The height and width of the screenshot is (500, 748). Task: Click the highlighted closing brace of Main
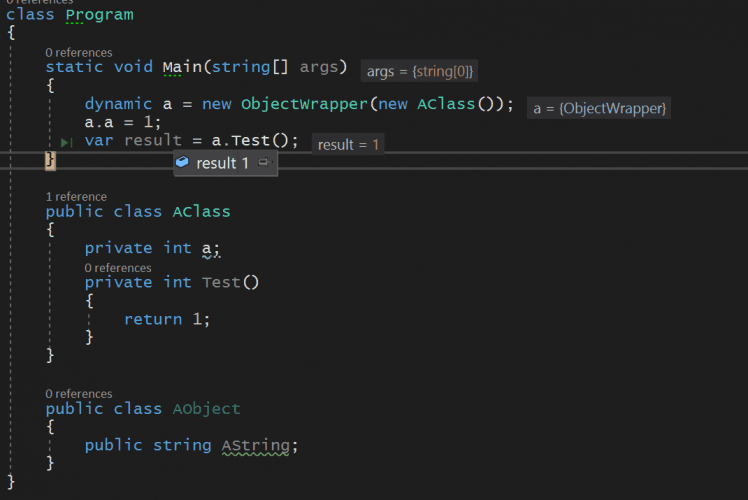pos(50,160)
